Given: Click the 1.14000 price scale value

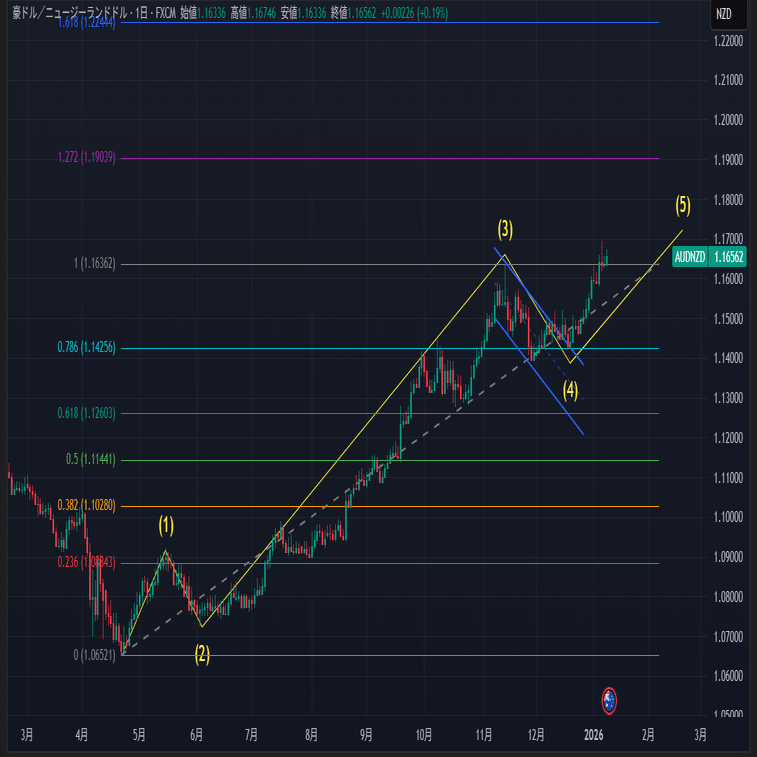Looking at the screenshot, I should click(728, 358).
